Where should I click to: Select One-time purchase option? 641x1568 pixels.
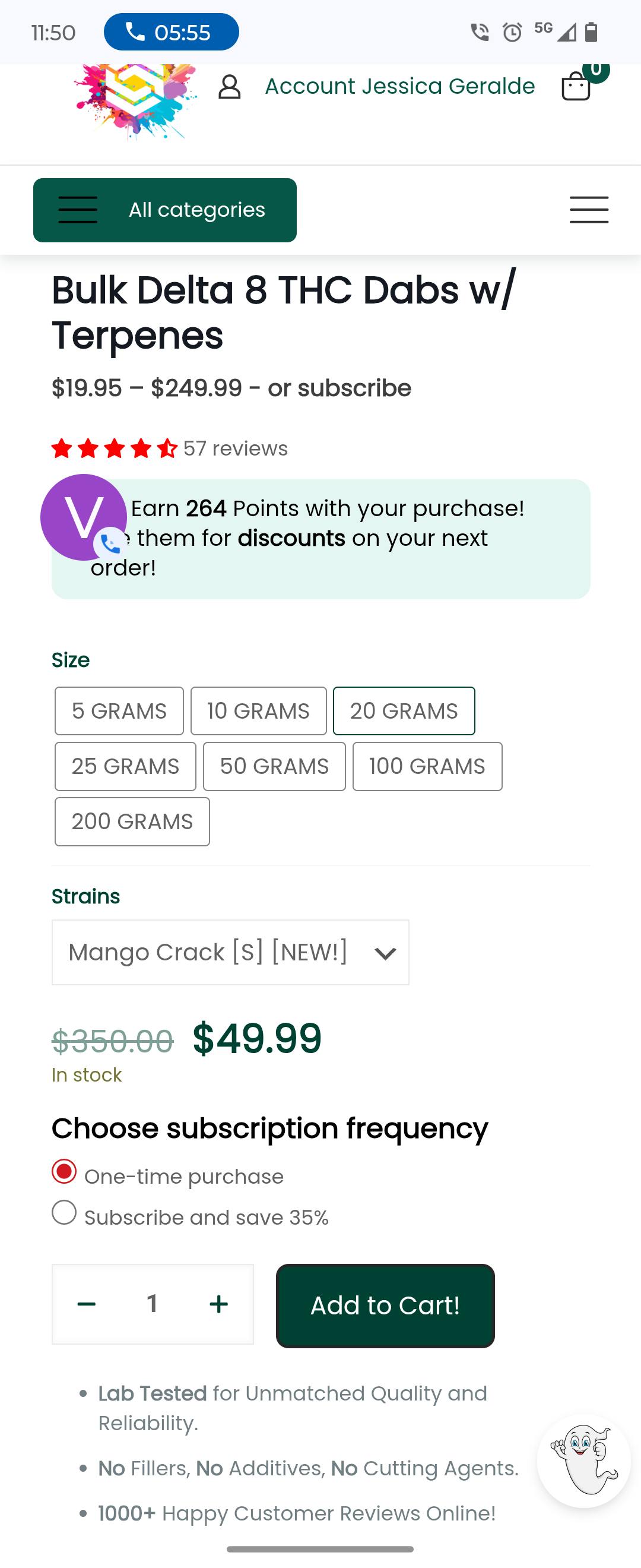65,1172
